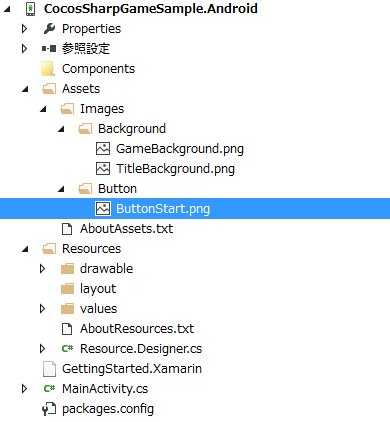
Task: Click the Components folder icon
Action: click(48, 69)
